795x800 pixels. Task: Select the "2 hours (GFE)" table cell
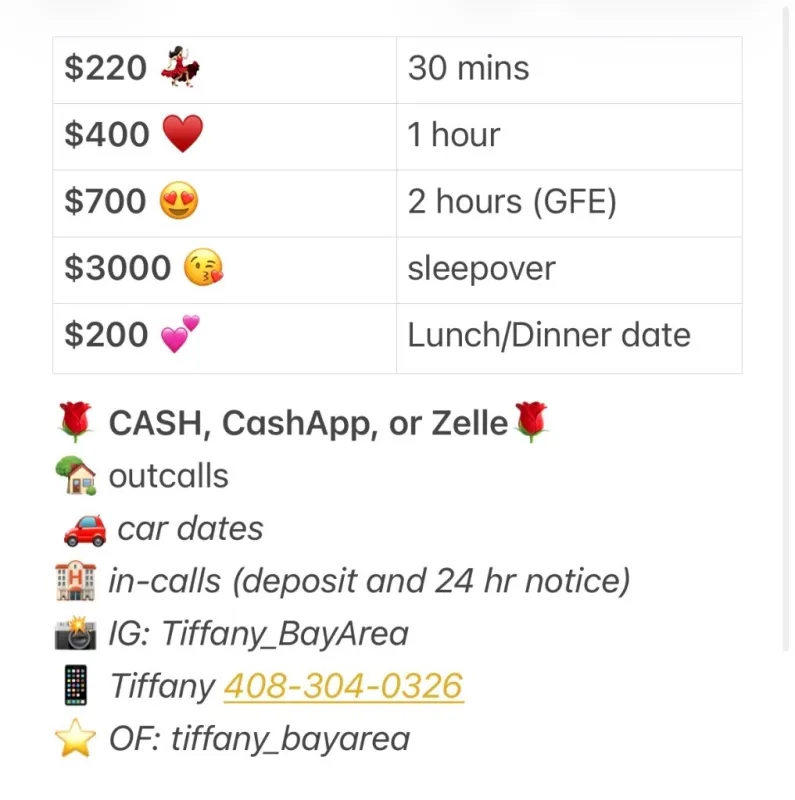tap(568, 202)
